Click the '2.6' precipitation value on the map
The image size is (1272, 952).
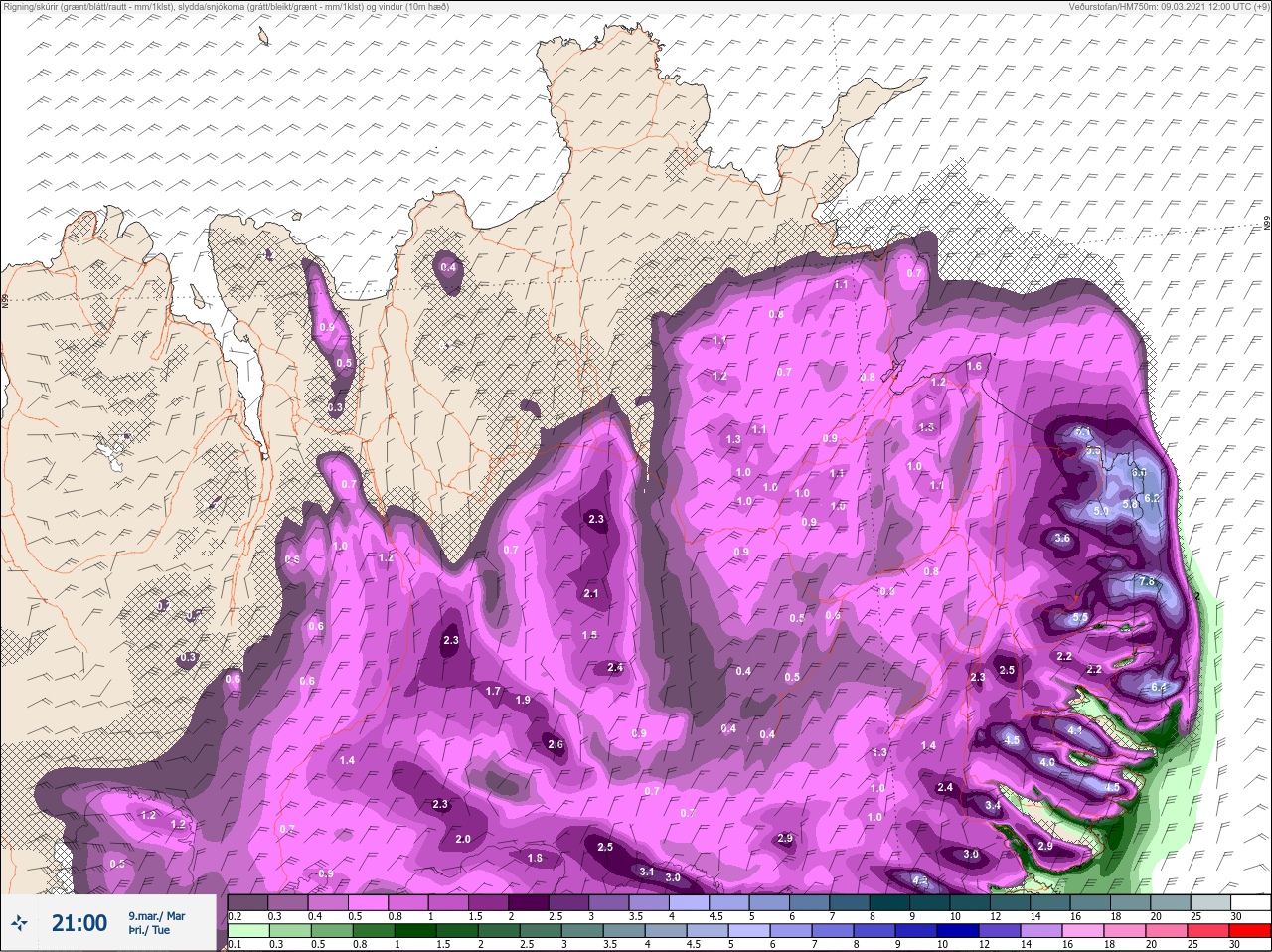(x=556, y=744)
